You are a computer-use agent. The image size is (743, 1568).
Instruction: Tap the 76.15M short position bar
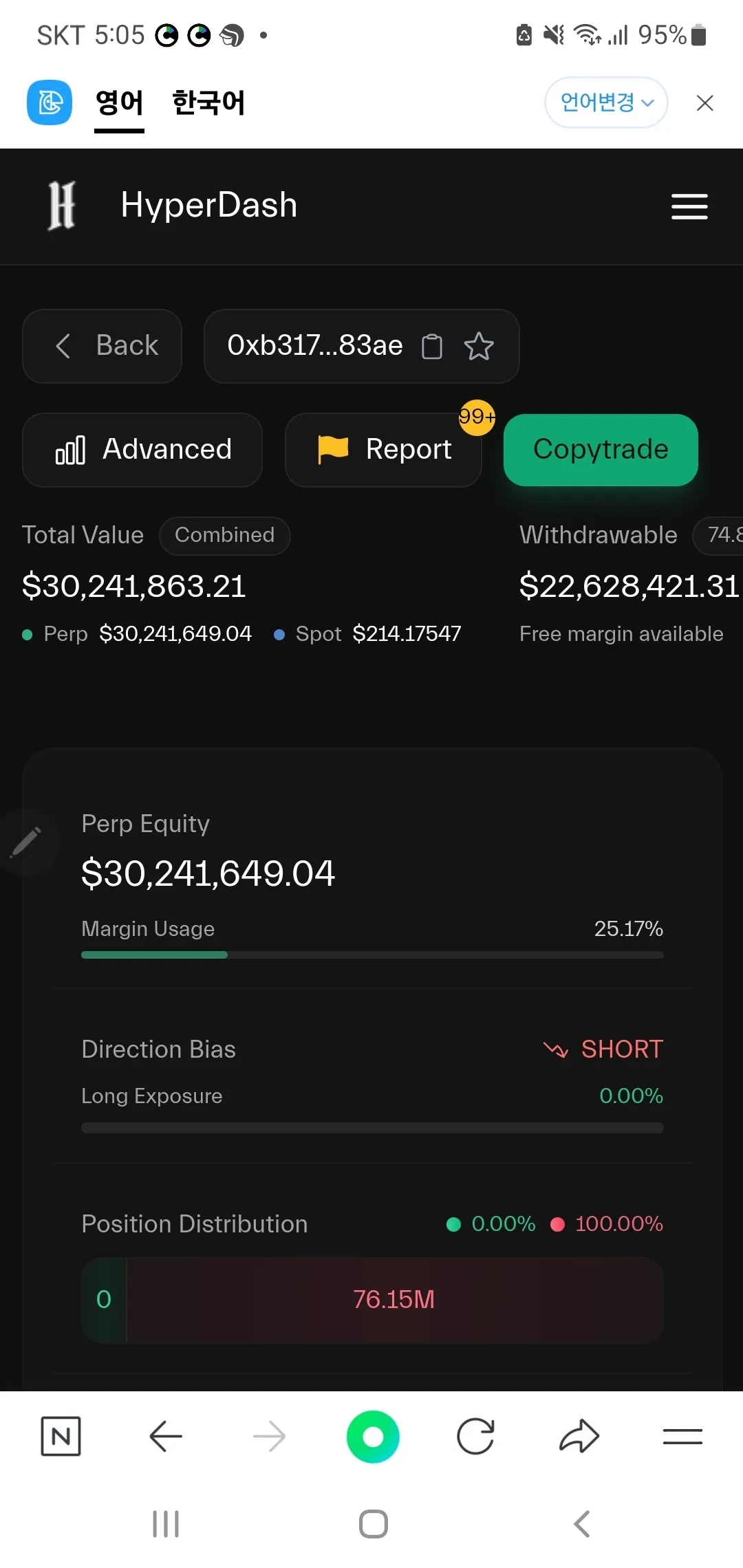pos(394,1300)
